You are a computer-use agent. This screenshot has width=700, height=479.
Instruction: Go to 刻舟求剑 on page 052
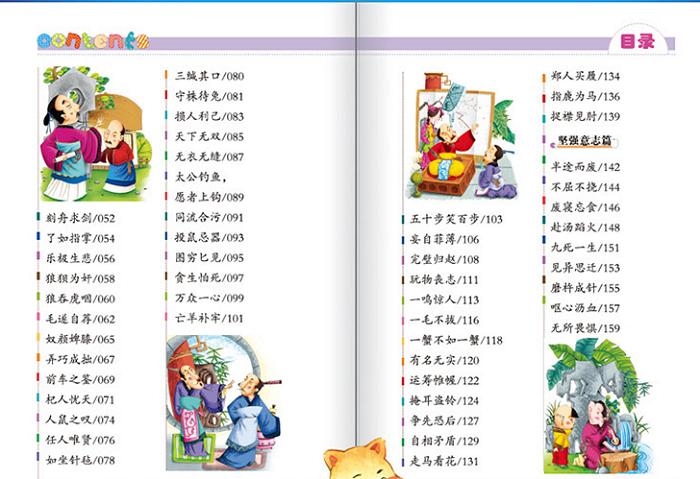pos(80,218)
